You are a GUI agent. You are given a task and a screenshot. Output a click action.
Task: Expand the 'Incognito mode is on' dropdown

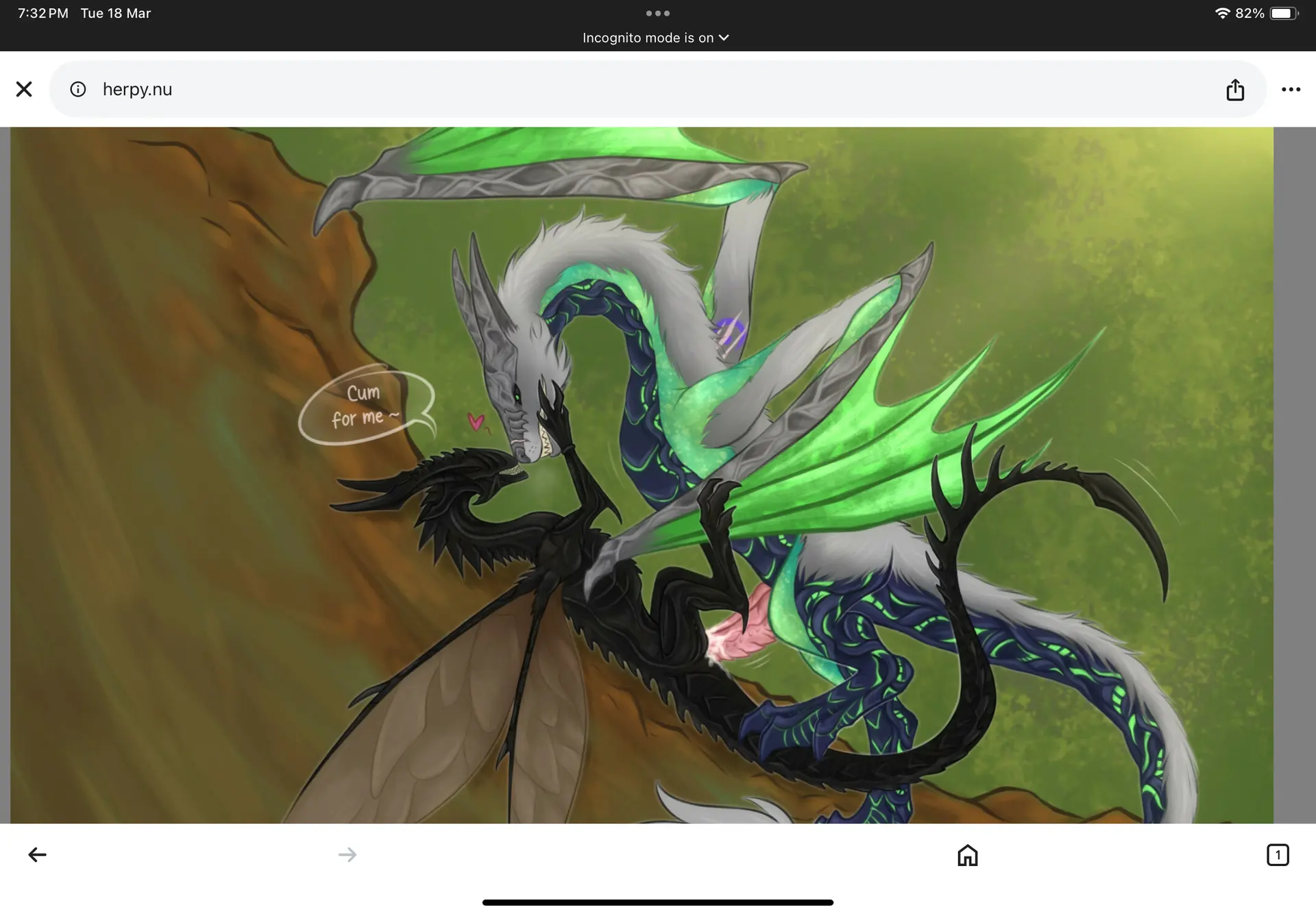tap(648, 38)
